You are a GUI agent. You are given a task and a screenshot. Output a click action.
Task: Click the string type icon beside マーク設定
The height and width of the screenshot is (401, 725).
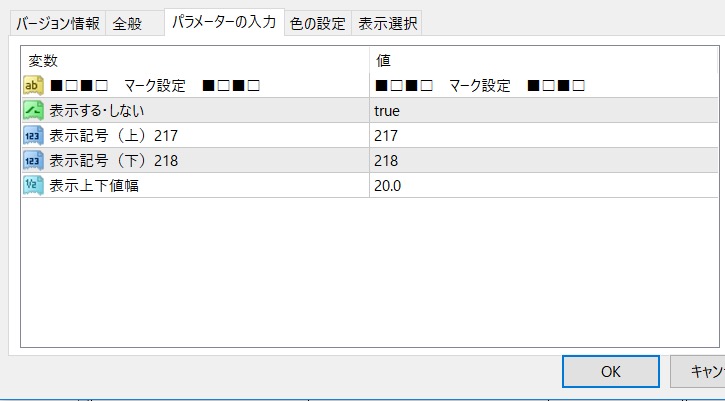tap(33, 86)
